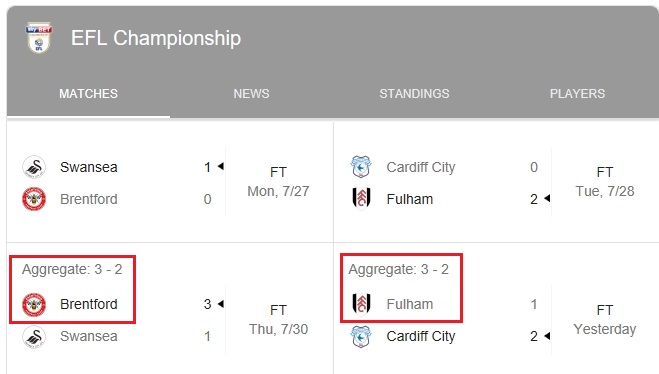Click the EFL Championship league logo

click(39, 38)
